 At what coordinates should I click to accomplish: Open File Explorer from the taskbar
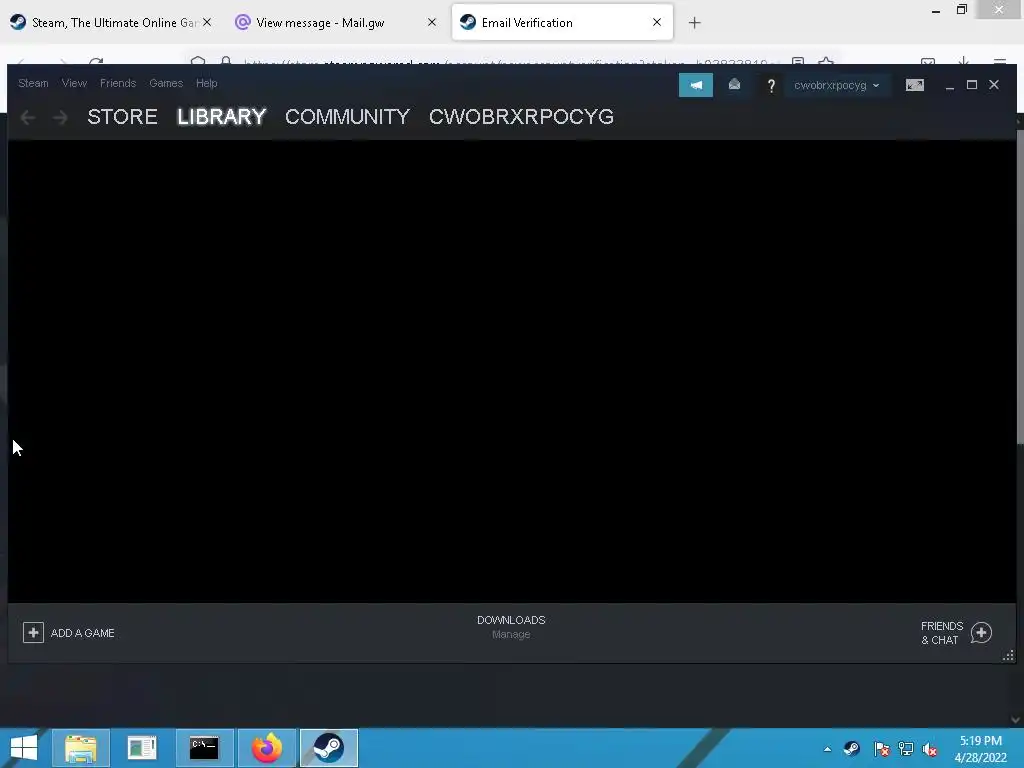(81, 748)
